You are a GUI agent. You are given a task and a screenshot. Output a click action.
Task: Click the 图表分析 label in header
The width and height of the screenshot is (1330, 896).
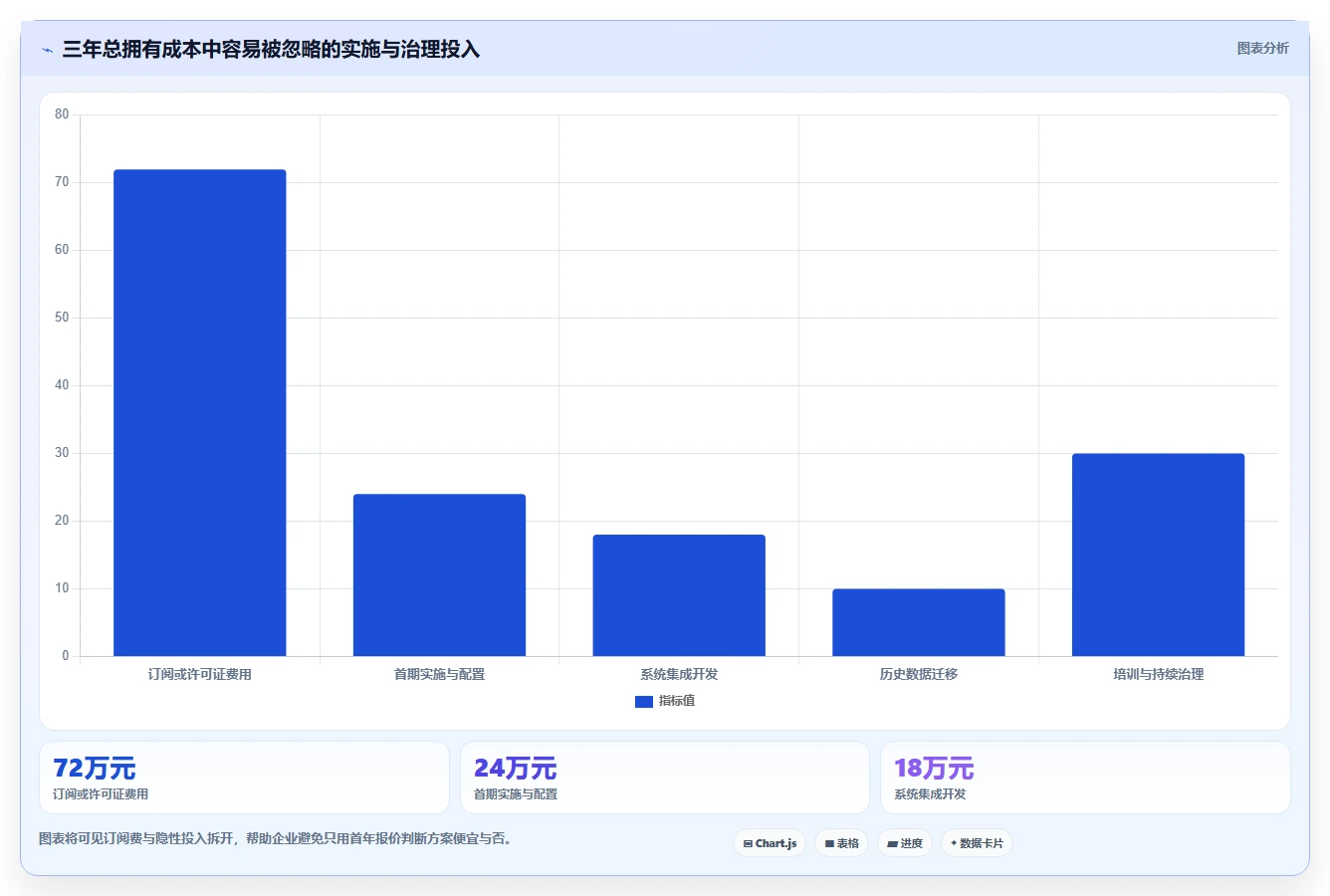coord(1262,48)
